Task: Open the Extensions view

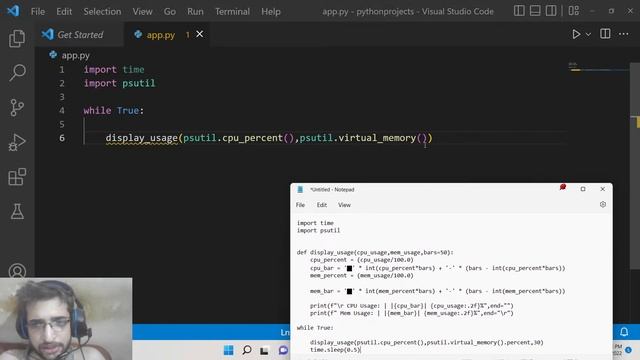Action: click(x=17, y=177)
